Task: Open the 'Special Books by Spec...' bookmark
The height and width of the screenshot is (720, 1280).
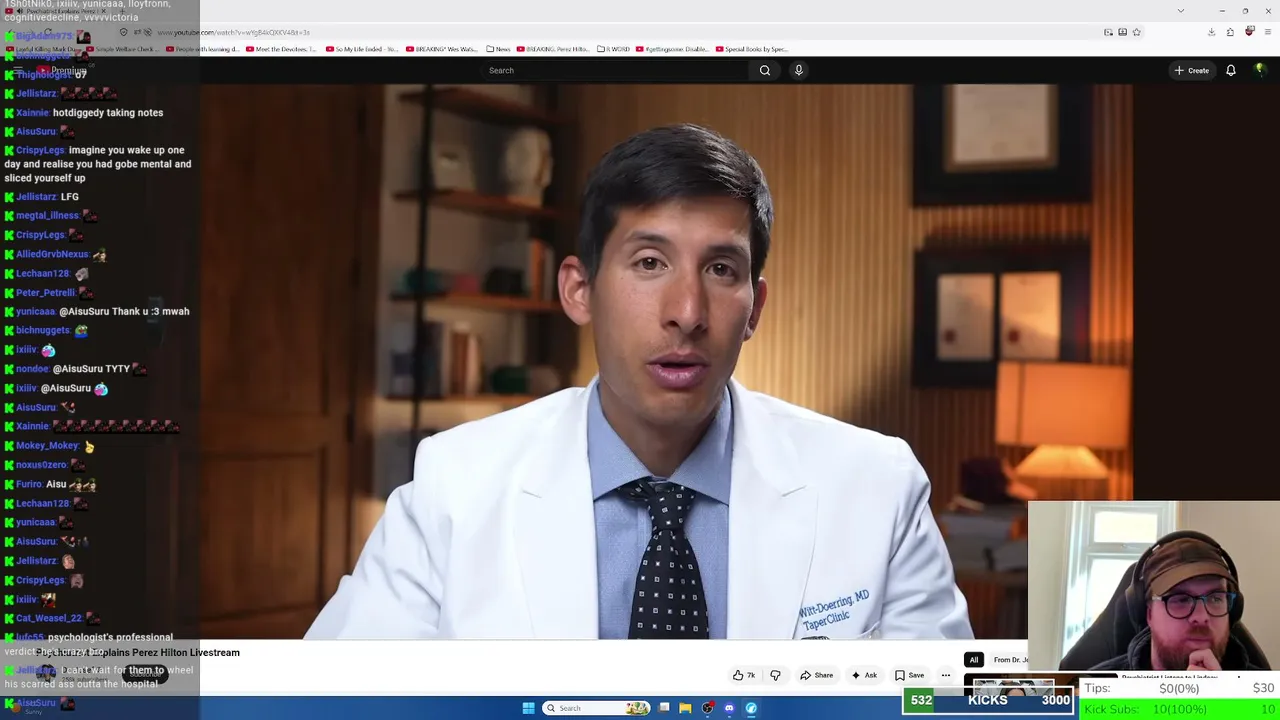Action: (752, 49)
